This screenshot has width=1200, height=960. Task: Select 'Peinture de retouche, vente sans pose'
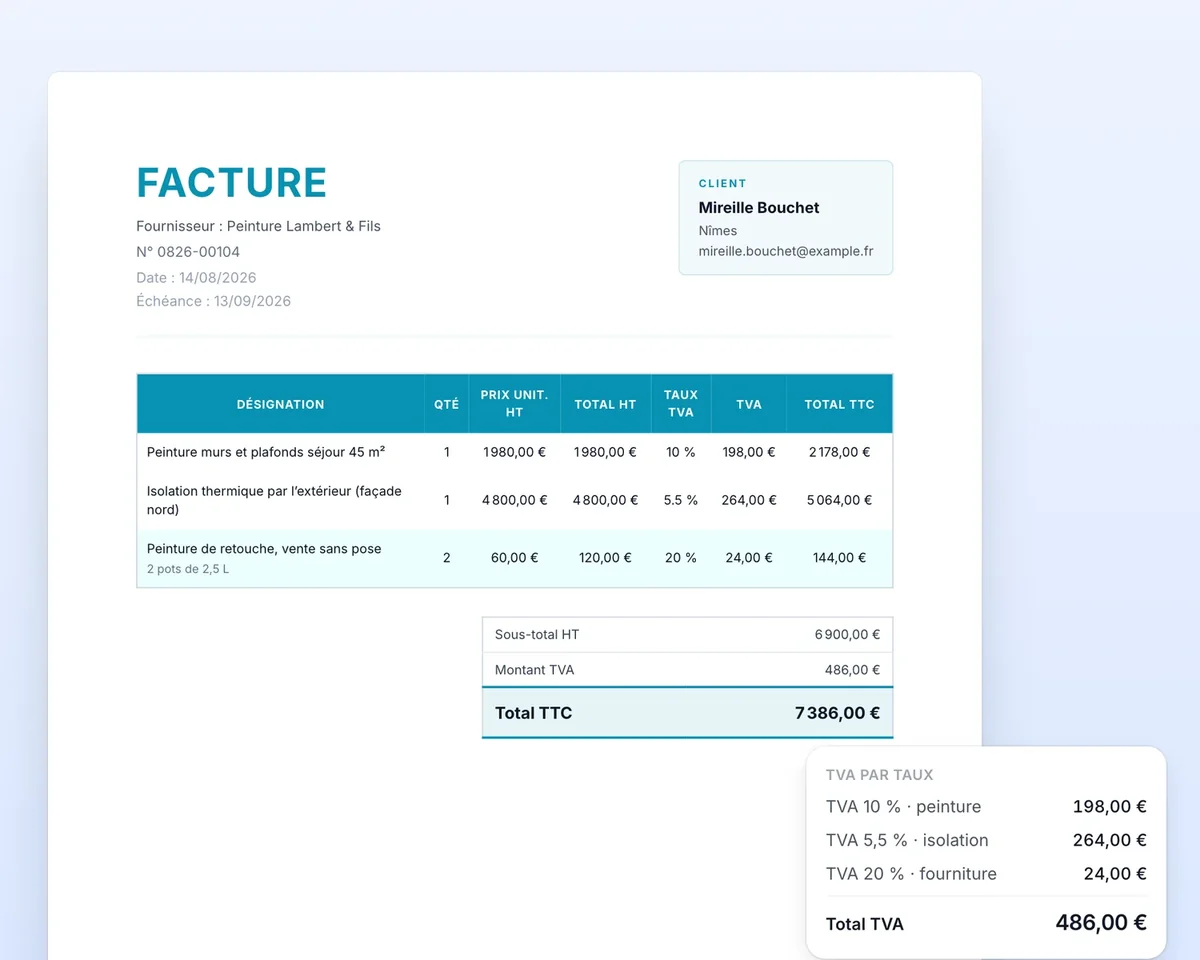264,549
